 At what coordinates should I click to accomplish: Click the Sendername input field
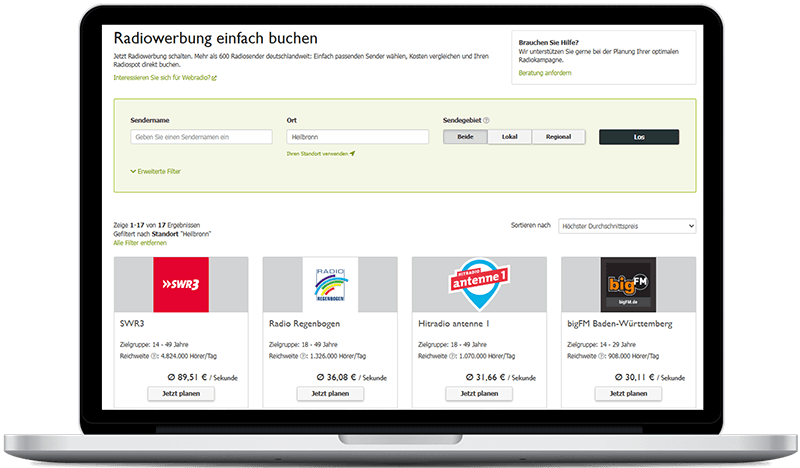tap(202, 137)
